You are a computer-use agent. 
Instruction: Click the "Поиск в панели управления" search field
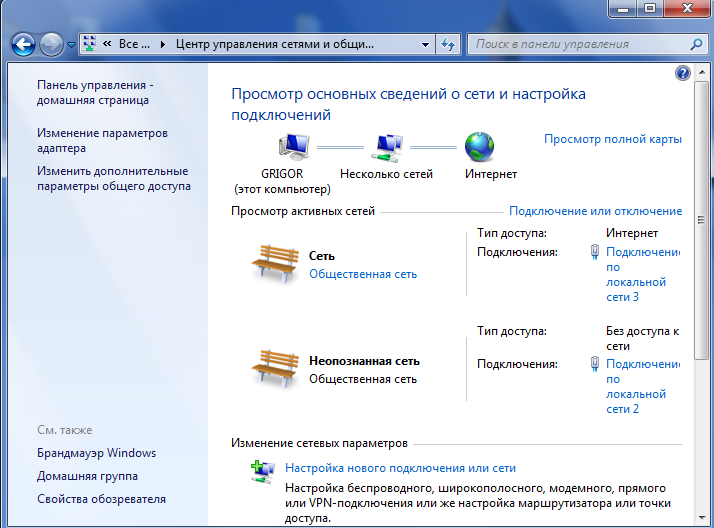(578, 44)
